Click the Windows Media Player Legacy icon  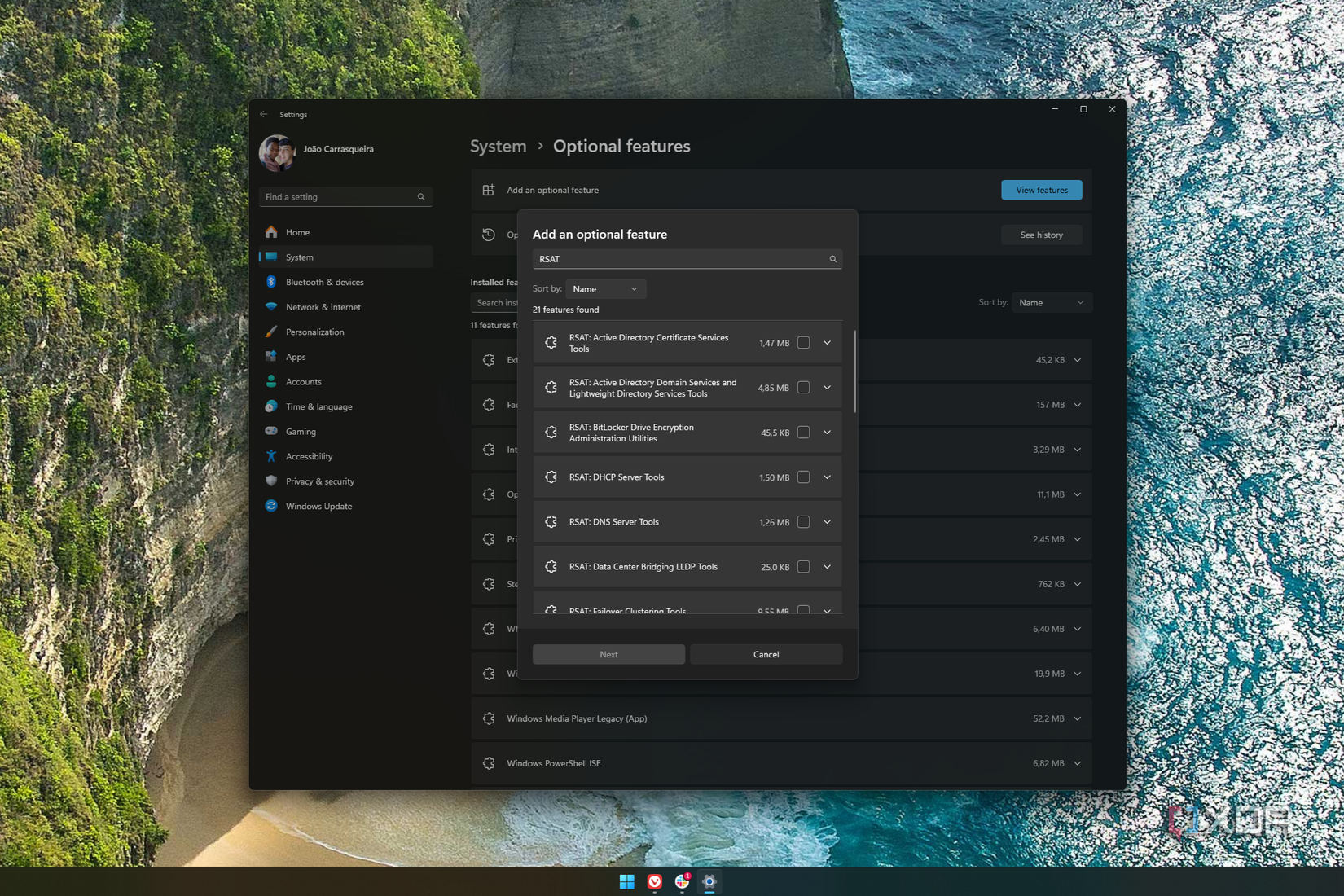click(x=489, y=718)
